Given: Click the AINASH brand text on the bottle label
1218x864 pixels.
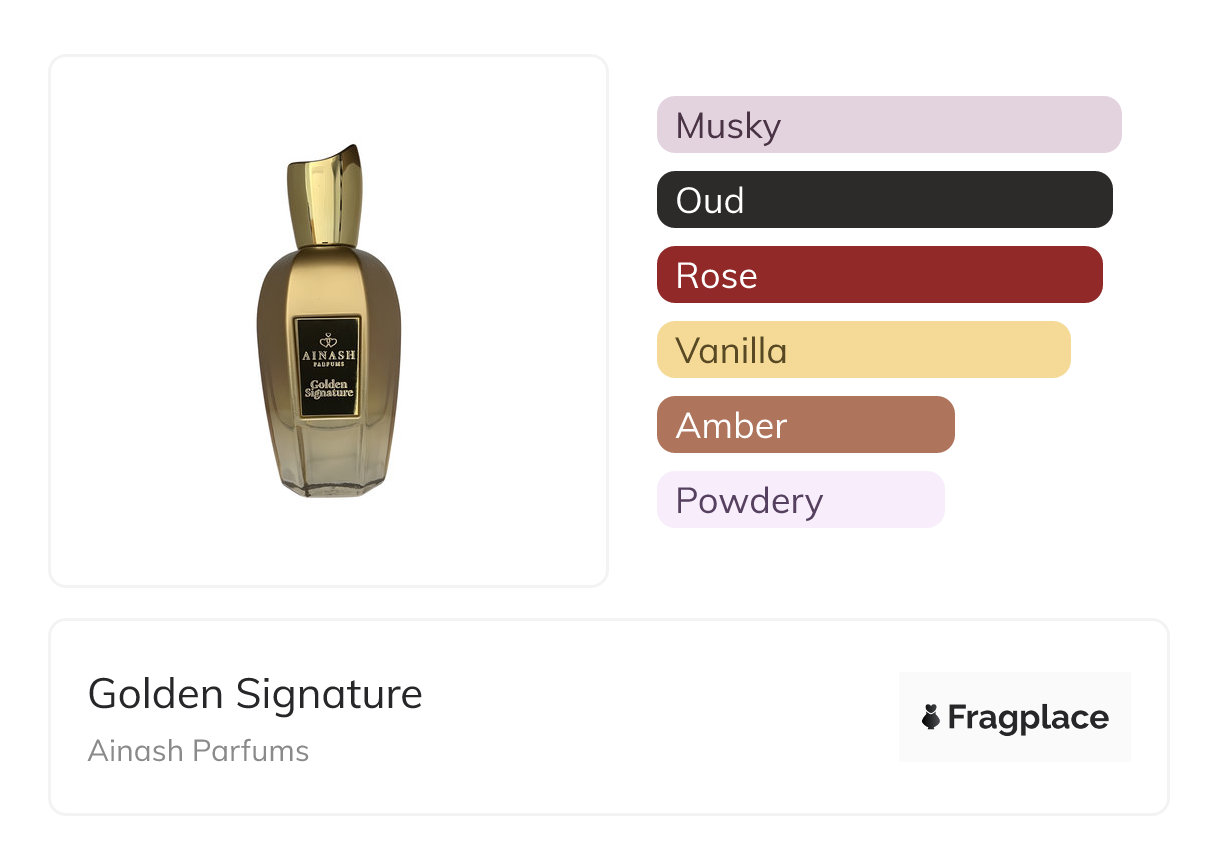Looking at the screenshot, I should pos(327,355).
